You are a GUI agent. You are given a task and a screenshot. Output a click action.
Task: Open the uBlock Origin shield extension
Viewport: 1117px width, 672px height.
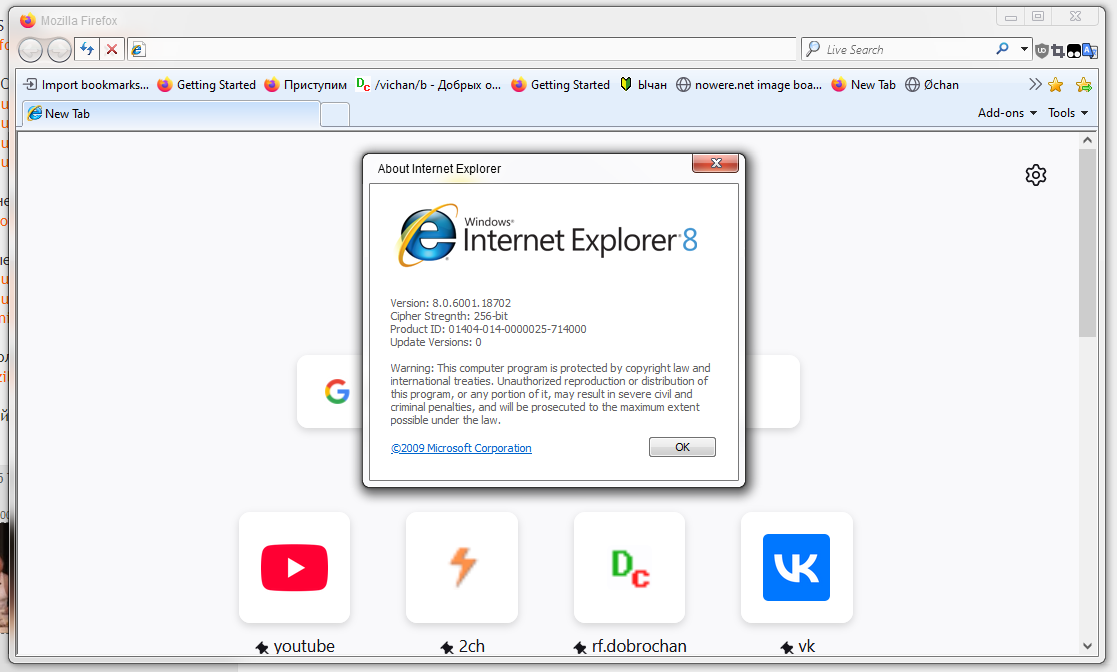(1041, 50)
